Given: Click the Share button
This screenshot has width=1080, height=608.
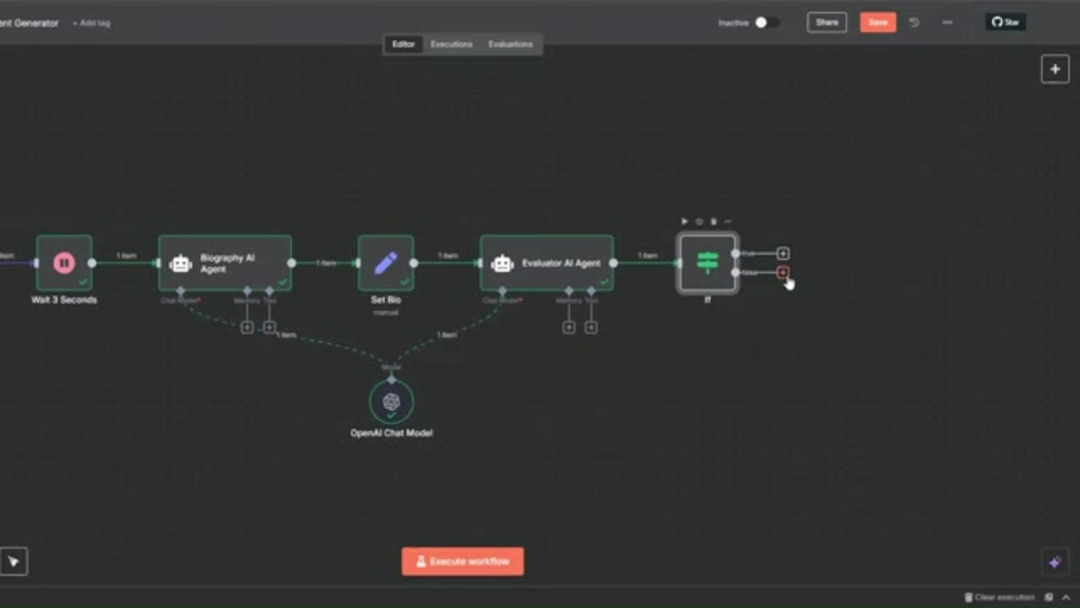Looking at the screenshot, I should 827,22.
